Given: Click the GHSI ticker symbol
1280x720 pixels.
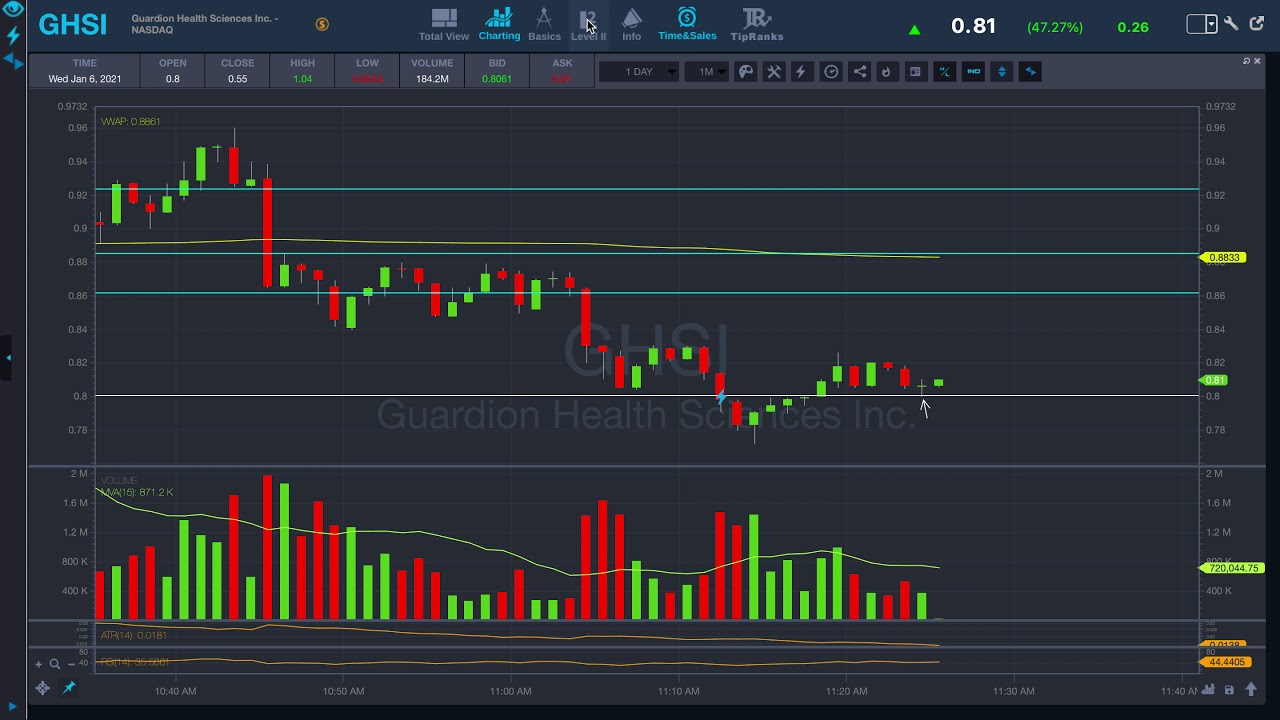Looking at the screenshot, I should point(72,25).
